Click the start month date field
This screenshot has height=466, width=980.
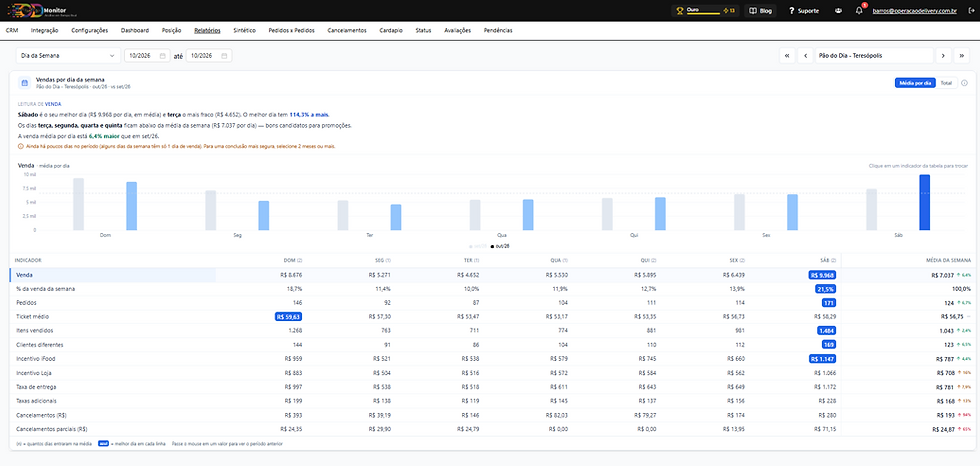[146, 56]
